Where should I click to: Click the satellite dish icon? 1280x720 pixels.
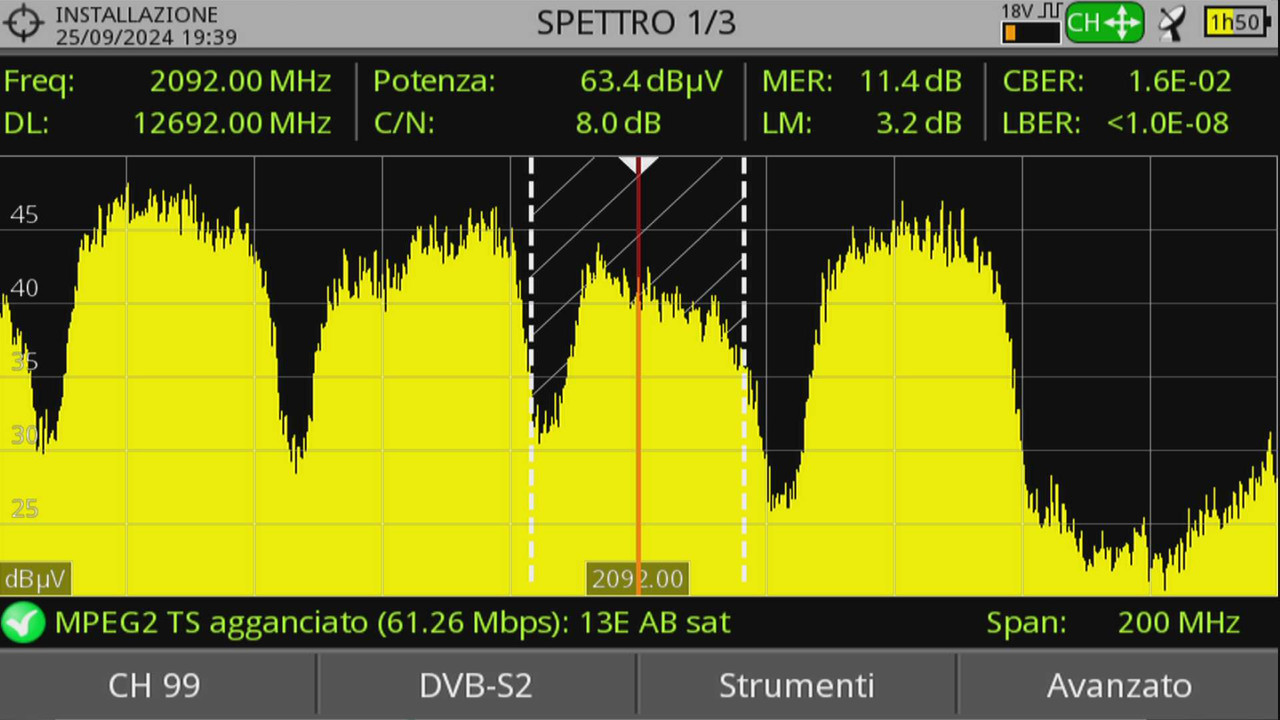[x=1173, y=23]
